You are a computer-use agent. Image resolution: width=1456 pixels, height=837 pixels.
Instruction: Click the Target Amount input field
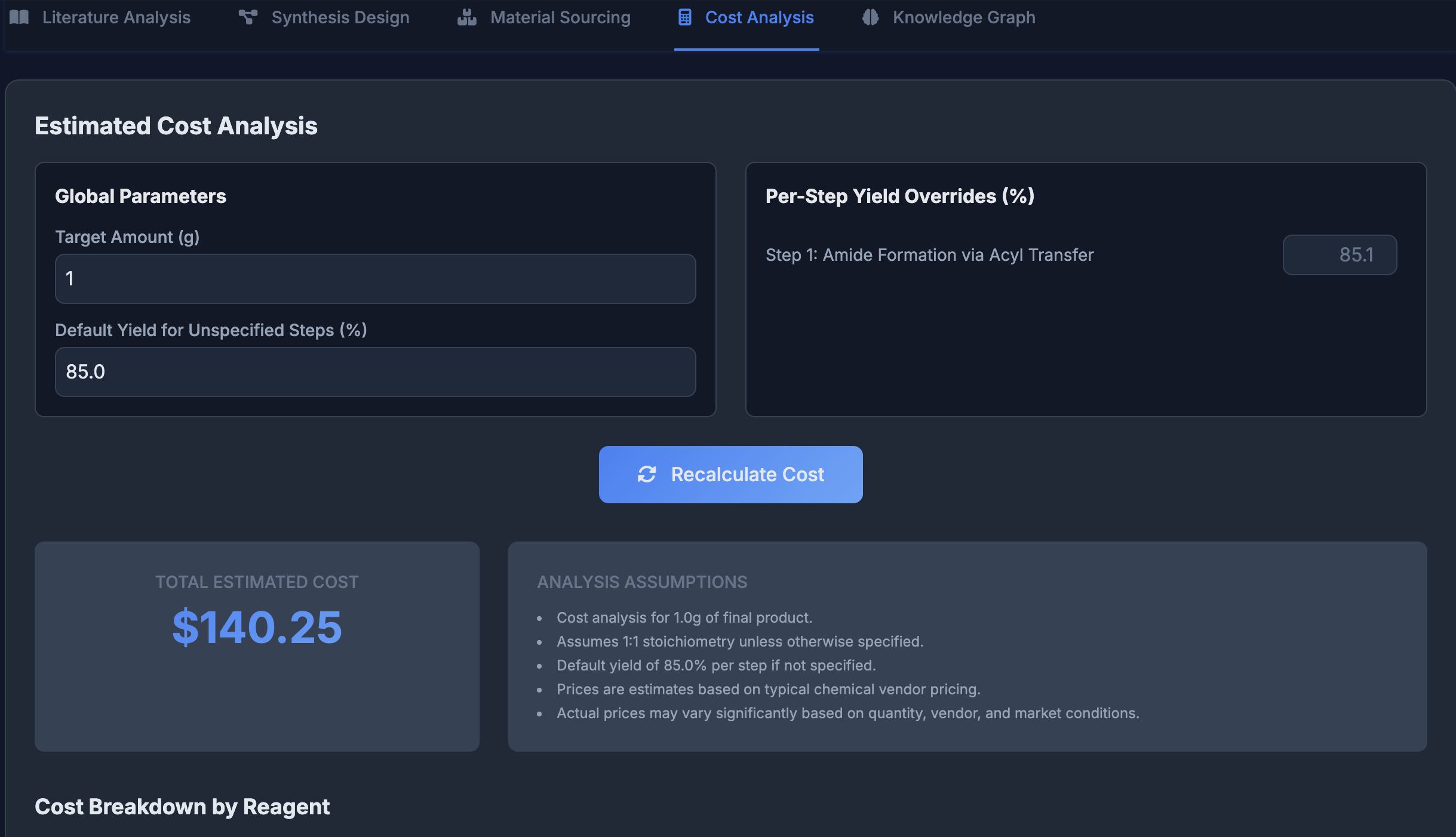[375, 278]
